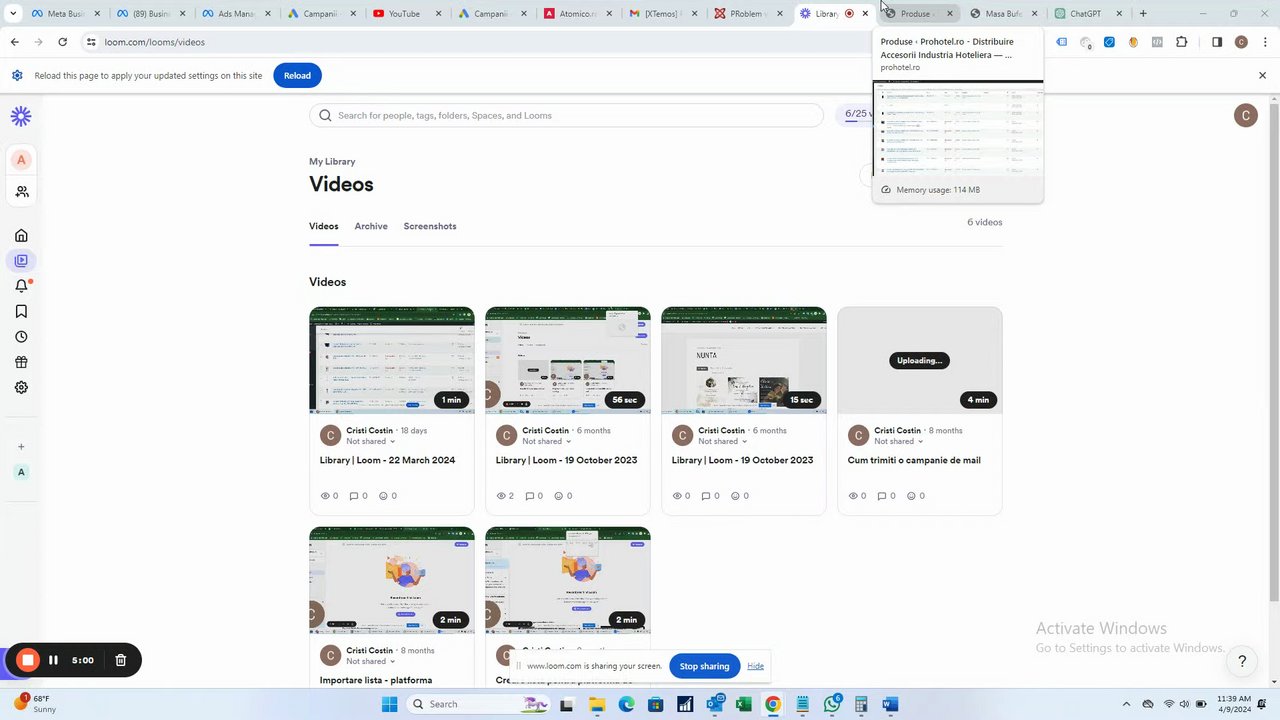The height and width of the screenshot is (720, 1280).
Task: Switch to the Meta Business browser tab
Action: [66, 14]
